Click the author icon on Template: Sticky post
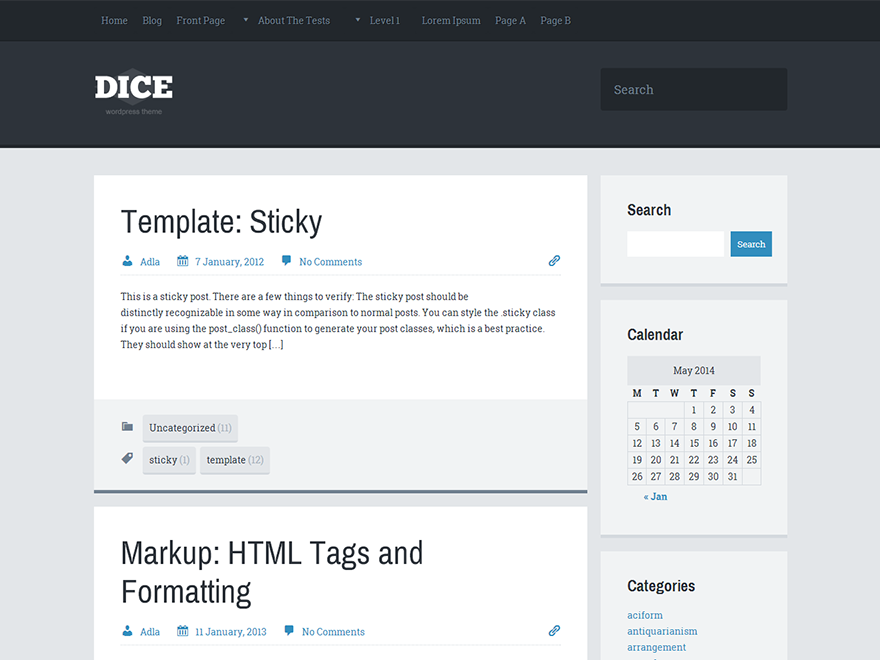 (x=126, y=261)
